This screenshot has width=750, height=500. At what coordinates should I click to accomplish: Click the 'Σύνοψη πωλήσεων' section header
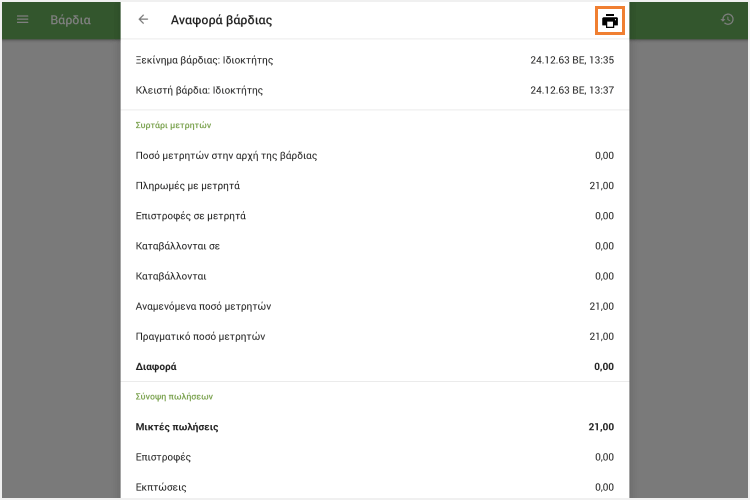tap(174, 396)
